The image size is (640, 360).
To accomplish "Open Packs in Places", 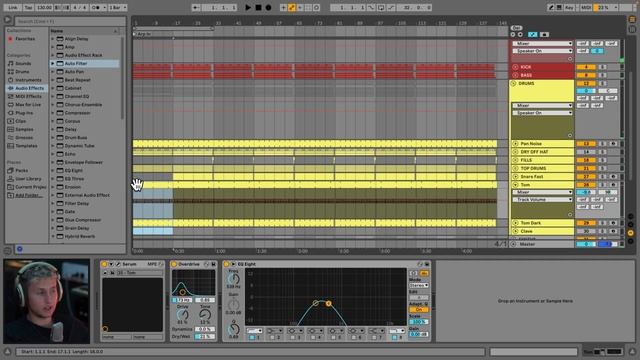I will click(22, 170).
